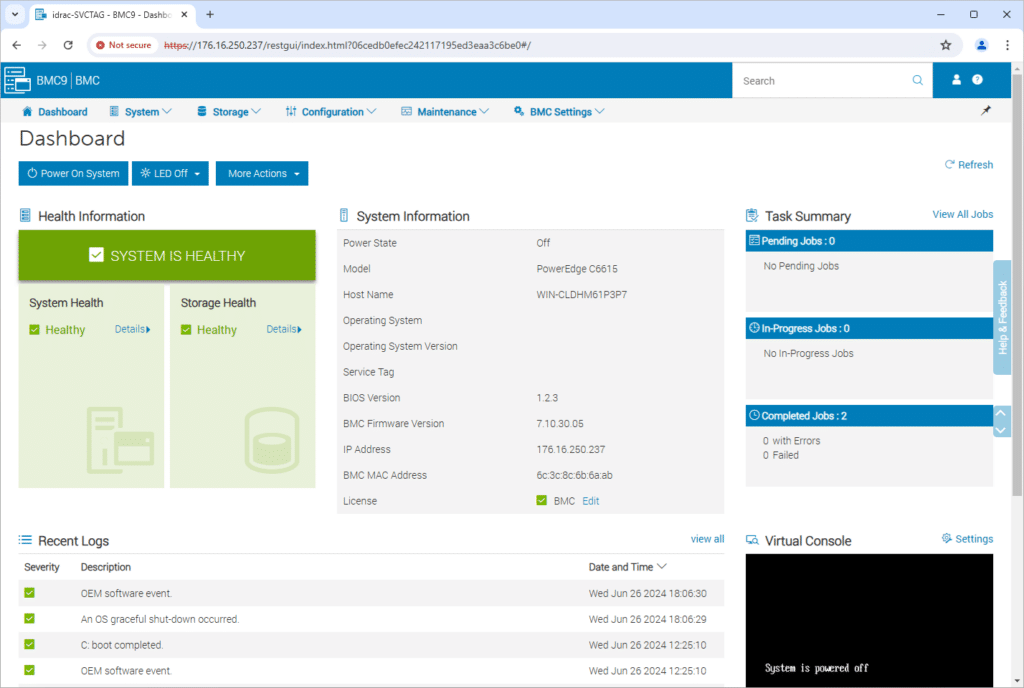Open the Maintenance menu
Image resolution: width=1024 pixels, height=688 pixels.
[445, 112]
